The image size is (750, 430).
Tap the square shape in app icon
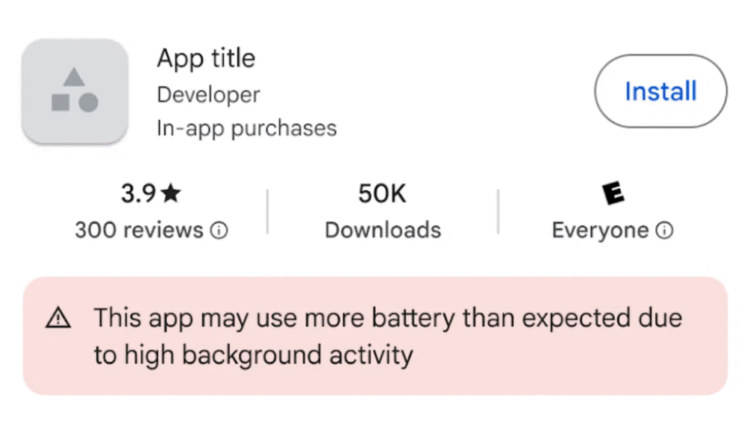click(60, 102)
